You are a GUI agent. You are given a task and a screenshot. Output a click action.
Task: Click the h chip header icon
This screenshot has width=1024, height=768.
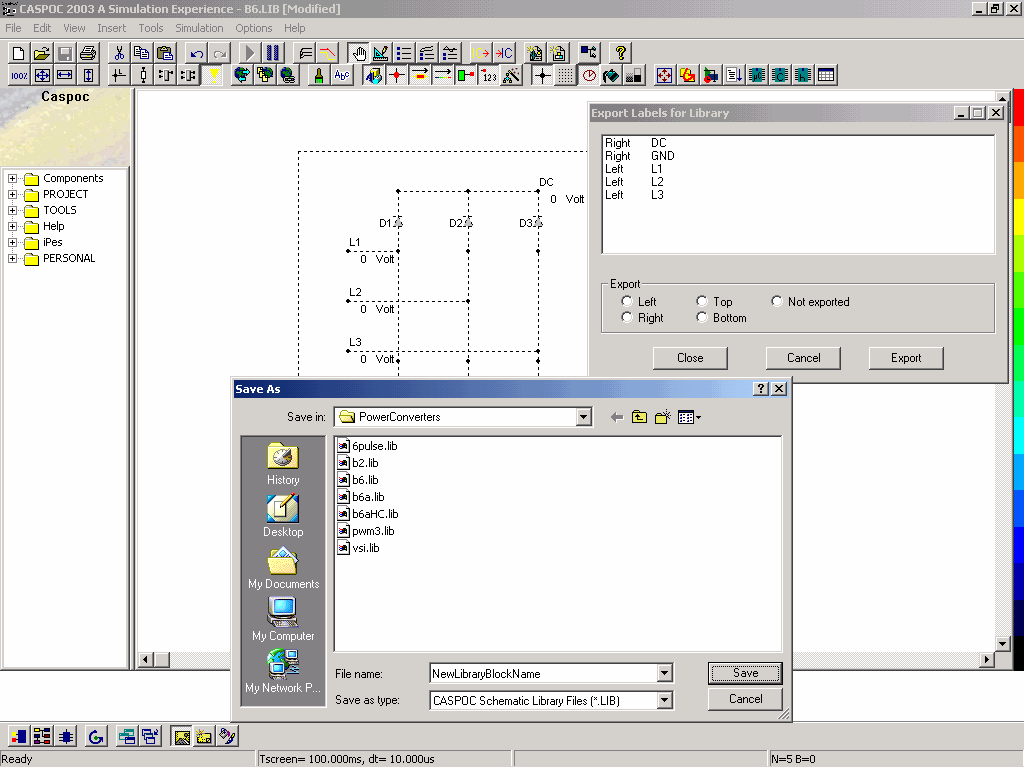803,76
